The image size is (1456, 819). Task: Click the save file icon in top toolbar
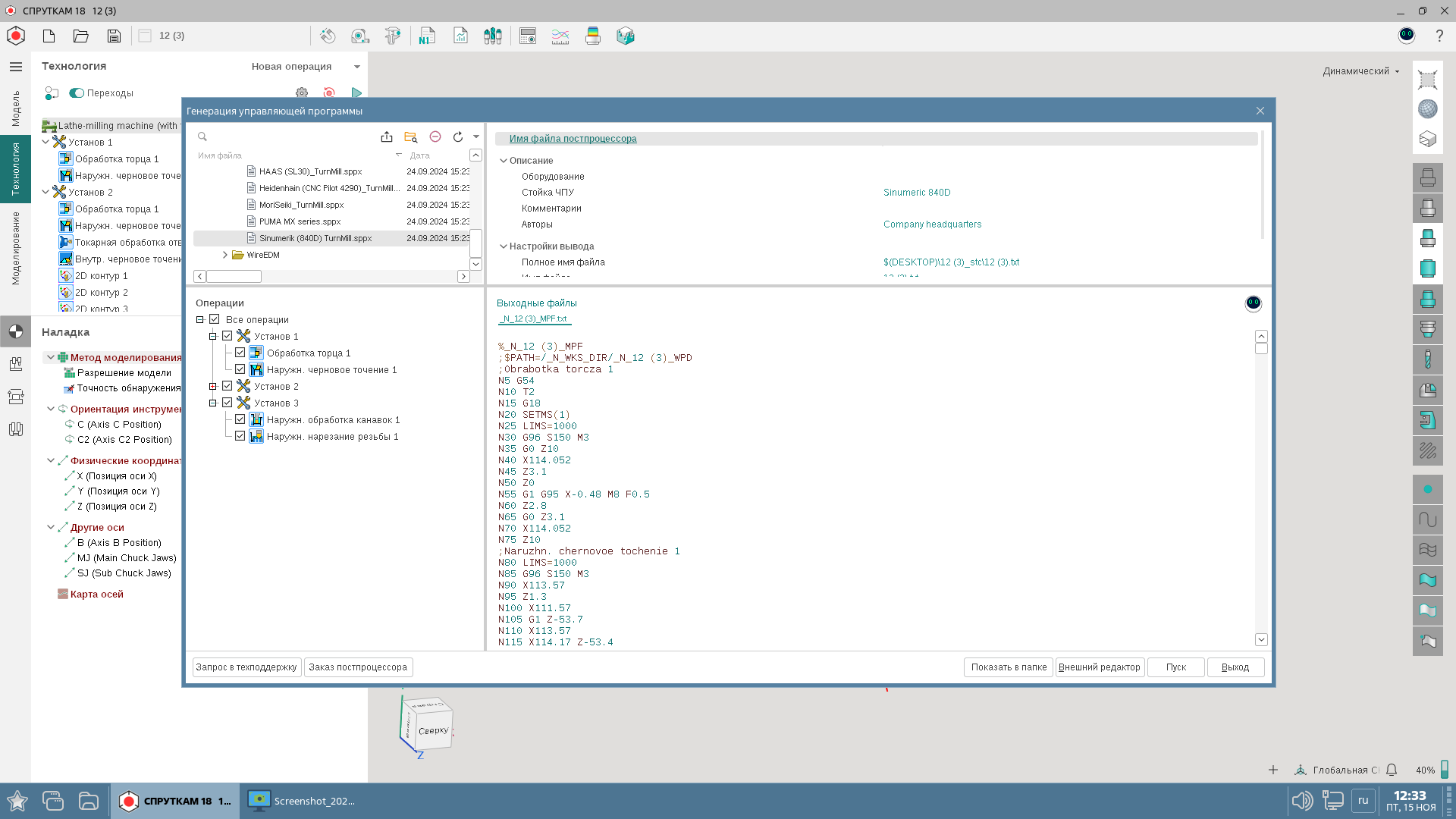114,36
